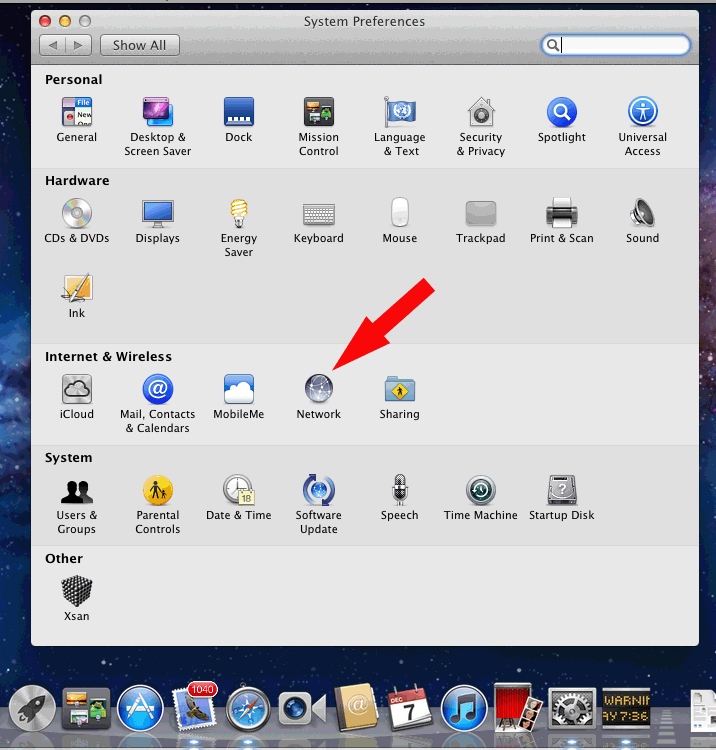Open Safari from the Dock
The image size is (716, 750).
(248, 709)
